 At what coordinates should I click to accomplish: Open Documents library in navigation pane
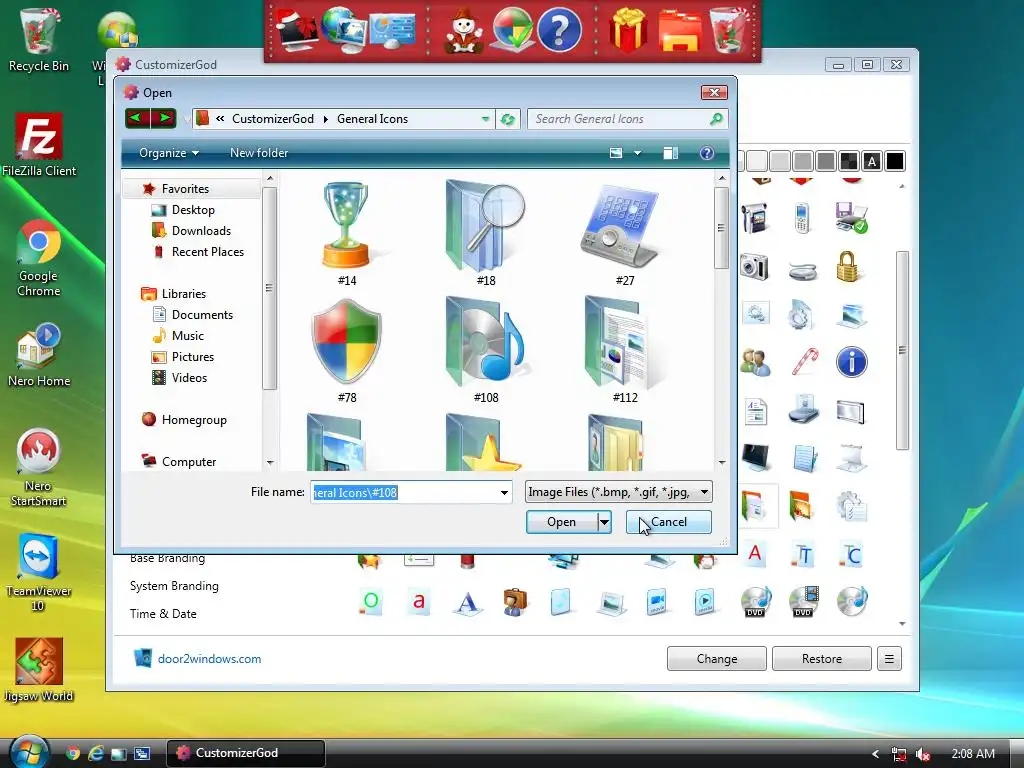202,315
